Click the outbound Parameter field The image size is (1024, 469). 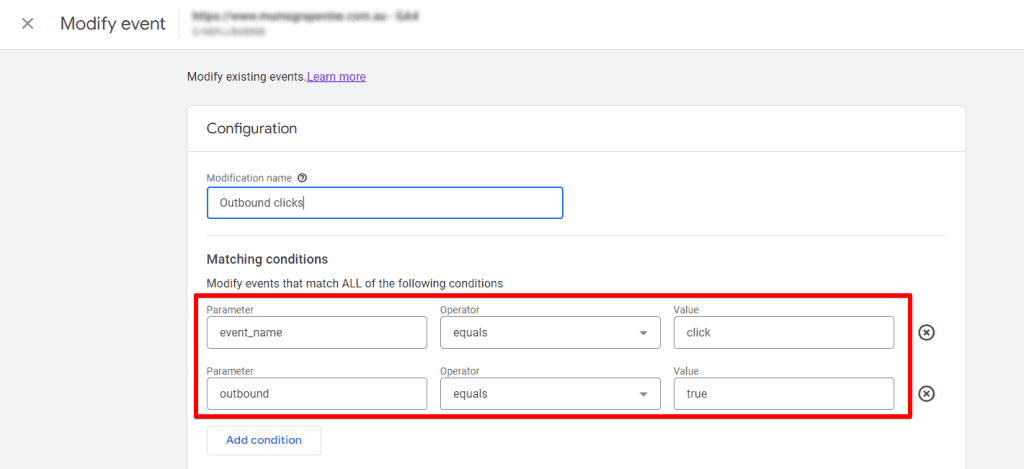point(316,394)
